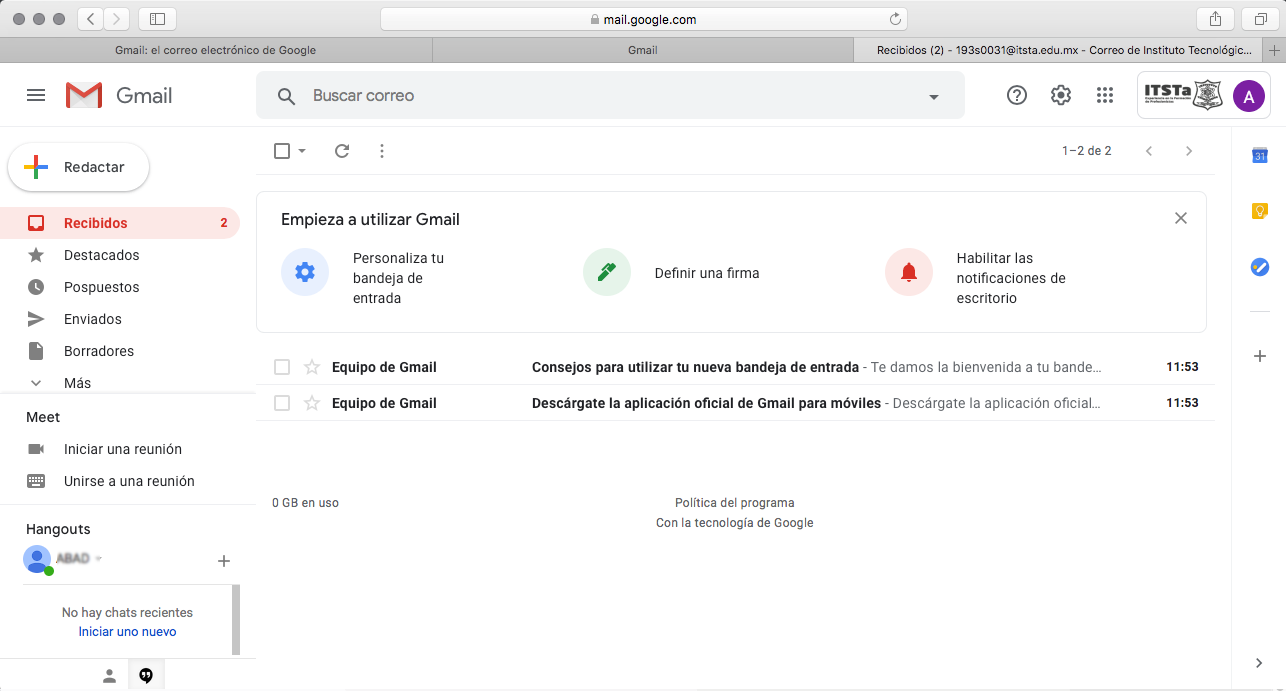Open the select-all dropdown arrow
Screen dimensions: 1286x691
coord(302,151)
